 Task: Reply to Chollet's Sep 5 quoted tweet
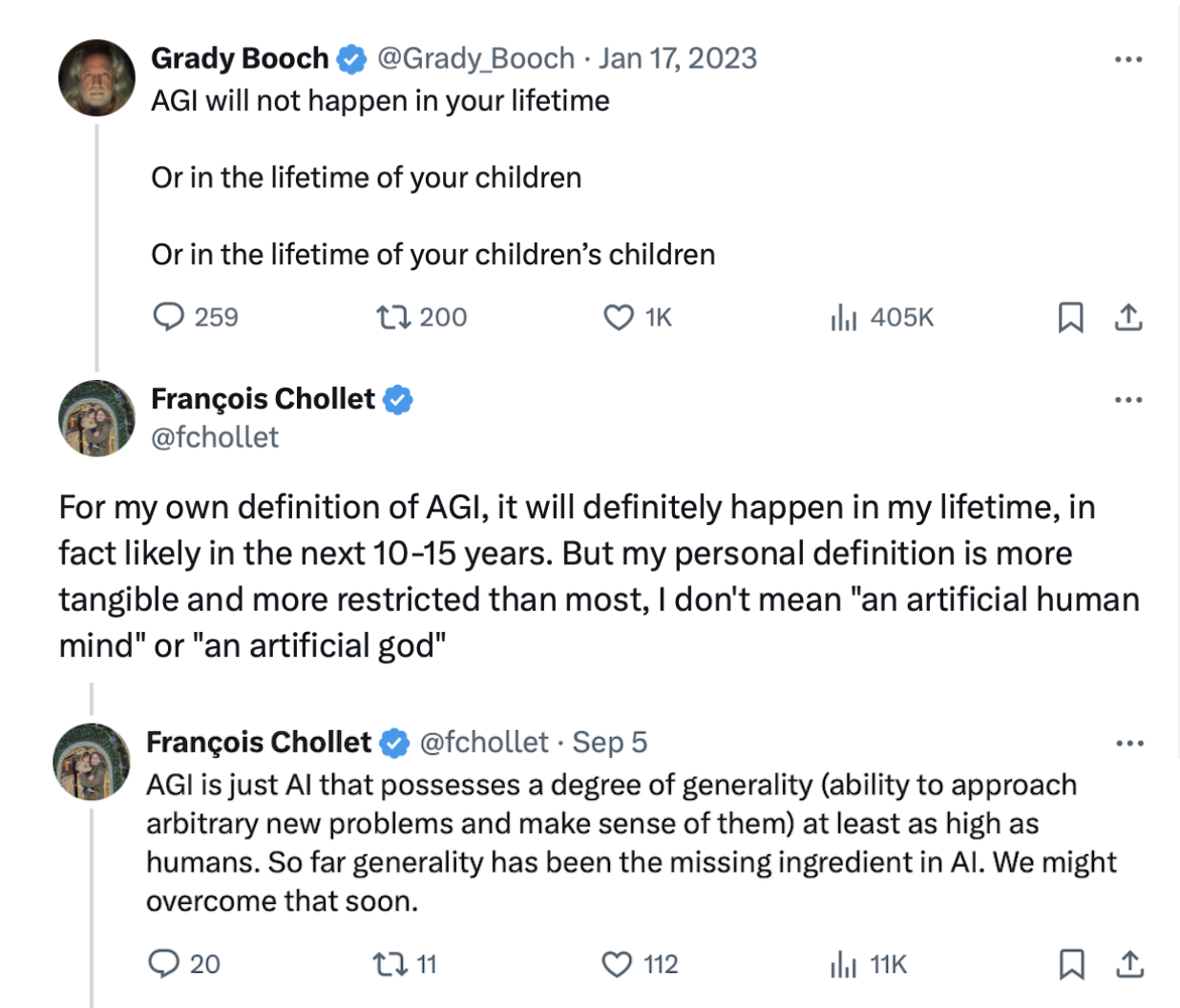click(x=164, y=964)
